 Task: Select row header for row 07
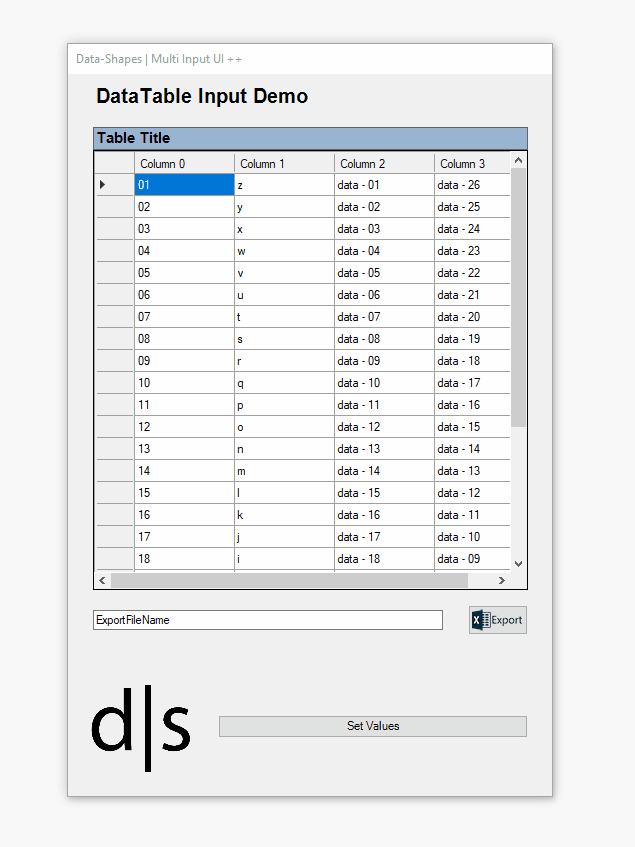point(114,317)
